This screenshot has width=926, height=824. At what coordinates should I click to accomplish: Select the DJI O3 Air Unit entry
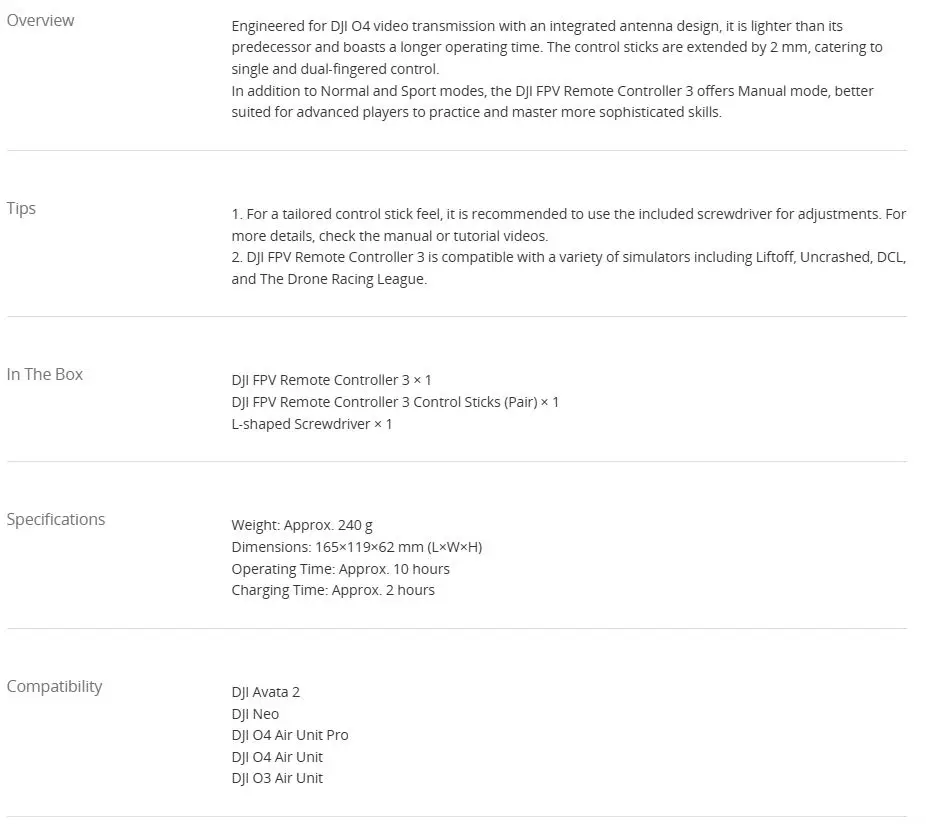(x=277, y=778)
